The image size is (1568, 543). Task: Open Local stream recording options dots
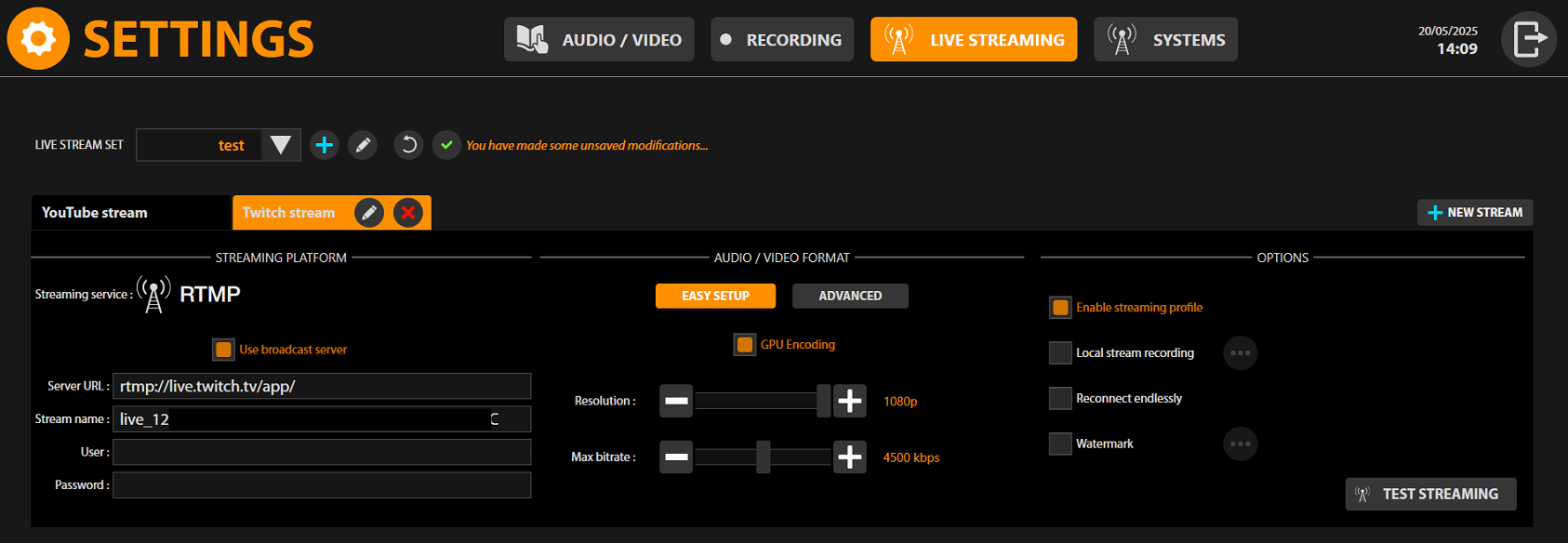(1241, 353)
